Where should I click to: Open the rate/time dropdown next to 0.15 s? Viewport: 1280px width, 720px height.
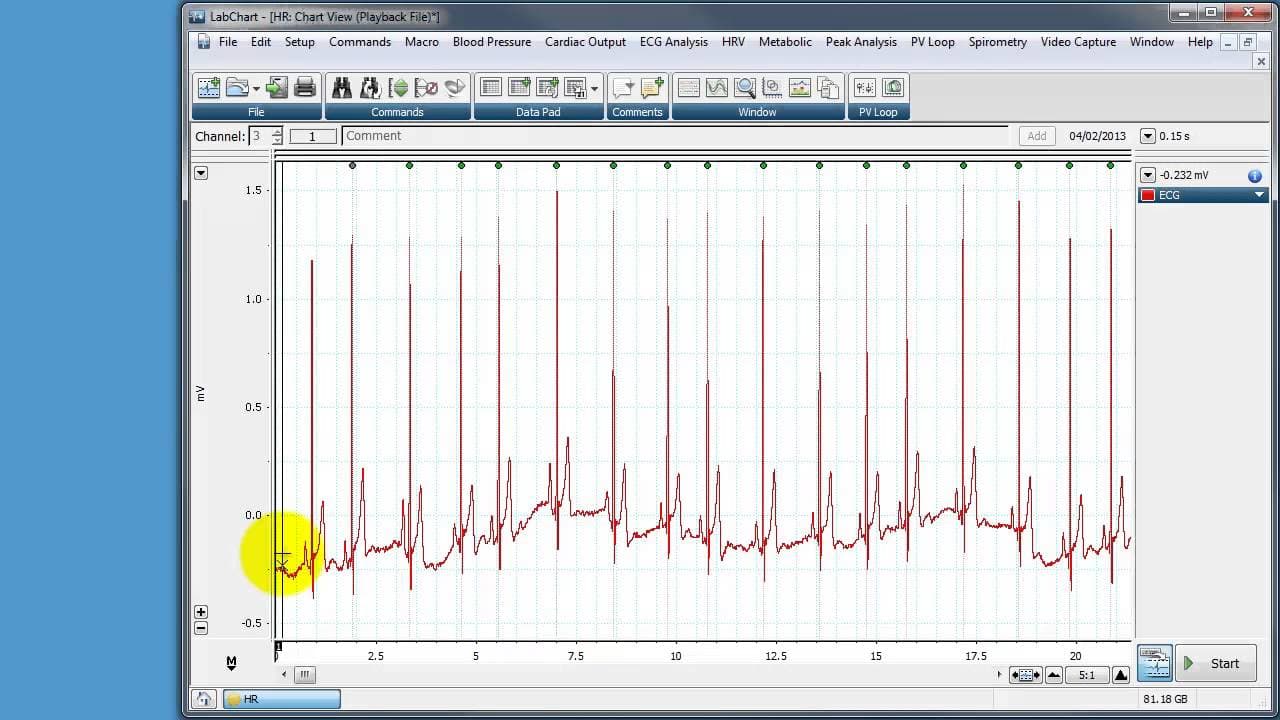(x=1148, y=136)
